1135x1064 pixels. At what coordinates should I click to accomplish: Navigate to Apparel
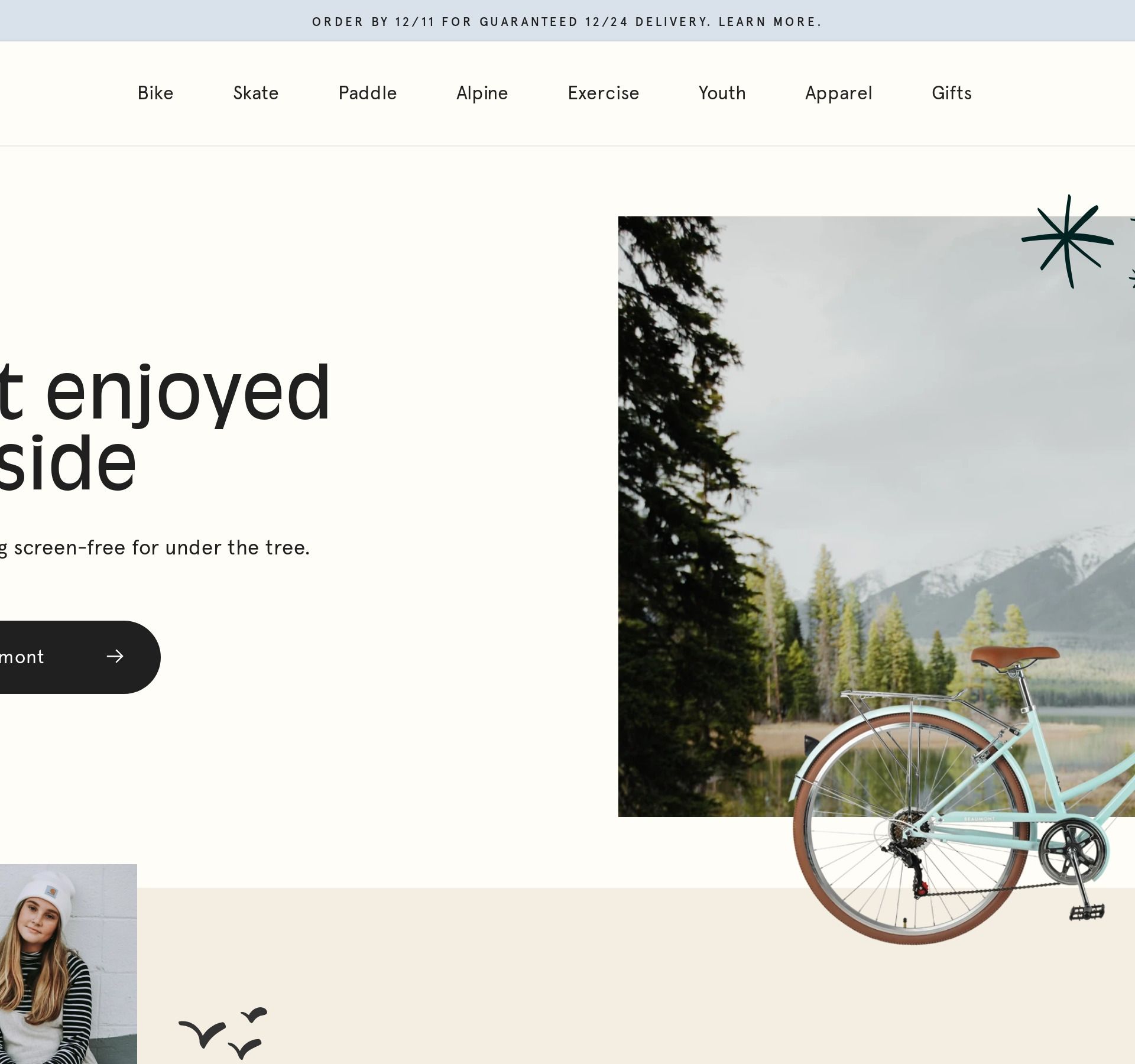click(x=839, y=93)
